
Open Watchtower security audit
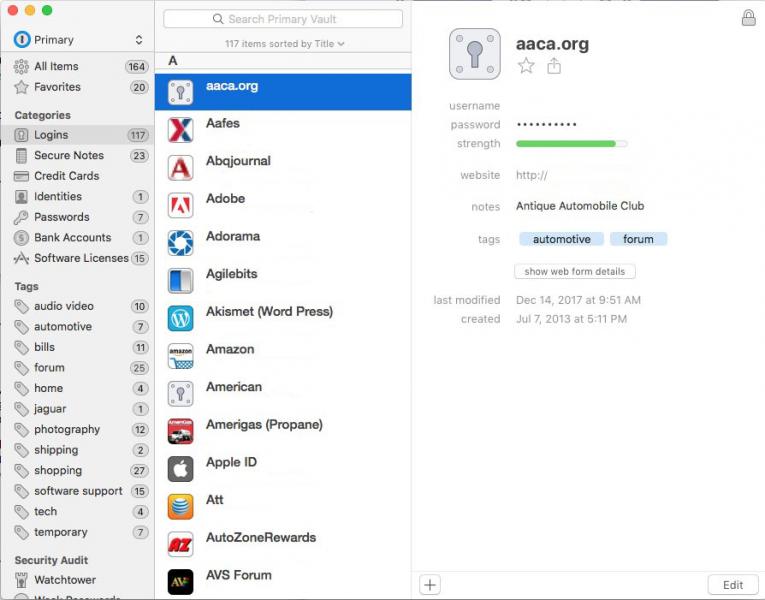coord(78,580)
